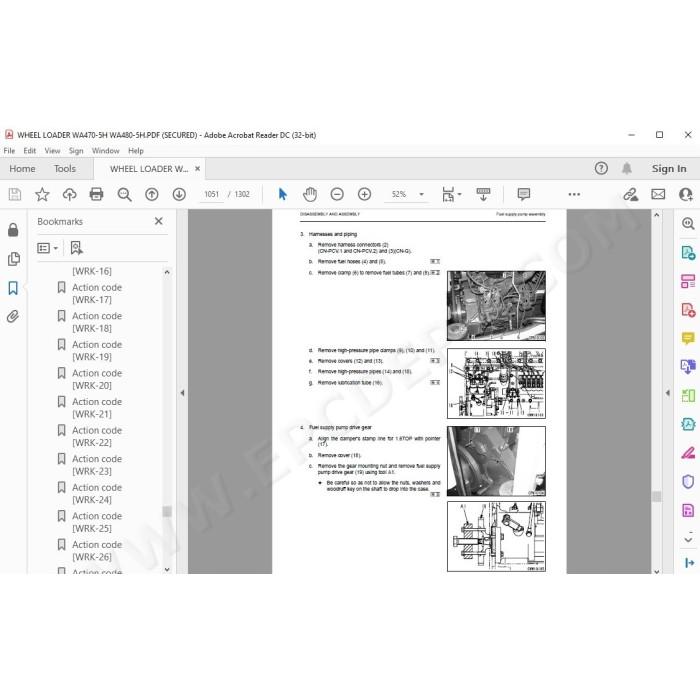Print the document via printer icon
Screen dimensions: 700x700
coord(96,194)
